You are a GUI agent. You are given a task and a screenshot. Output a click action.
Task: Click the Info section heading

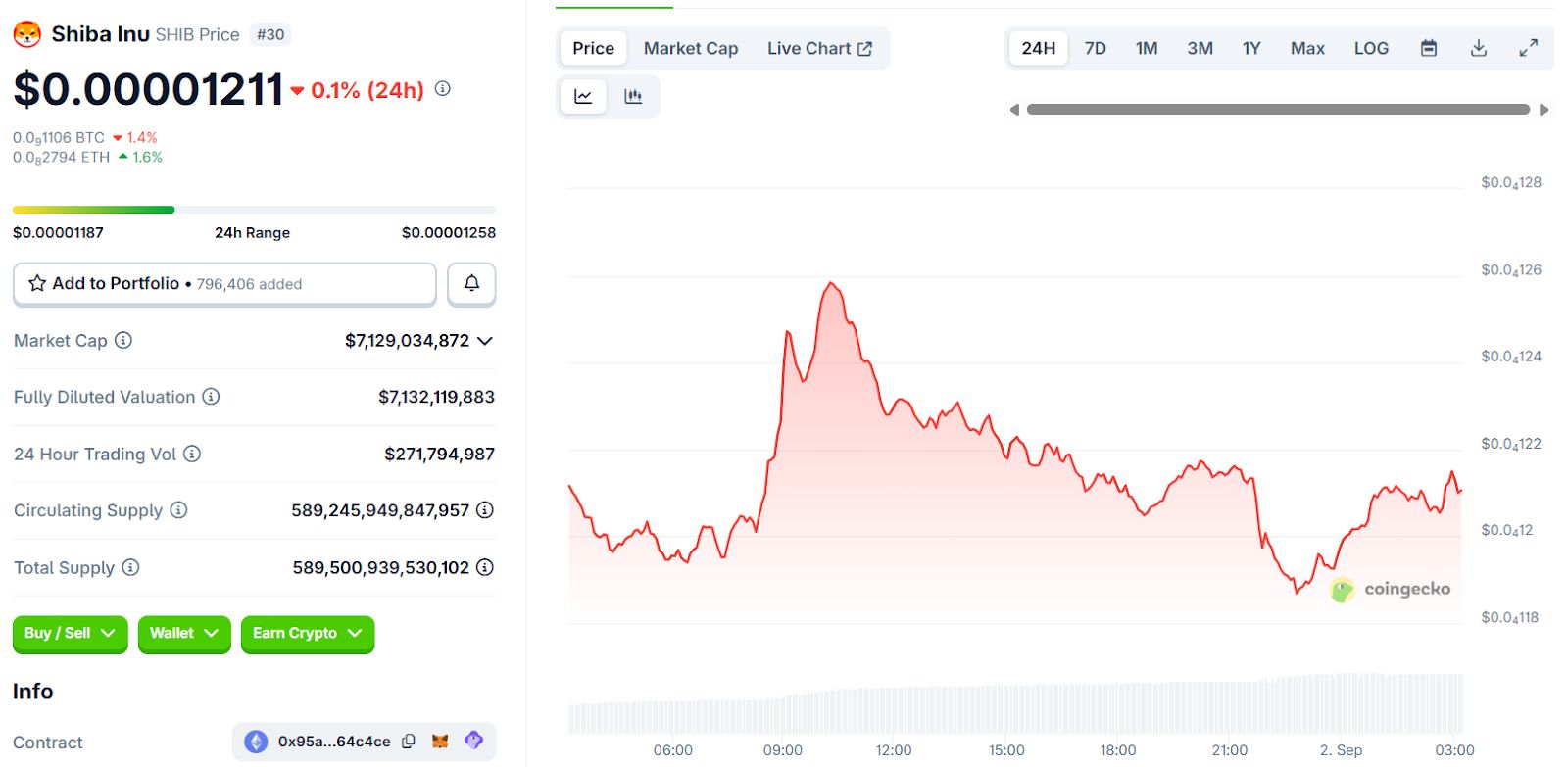point(33,692)
